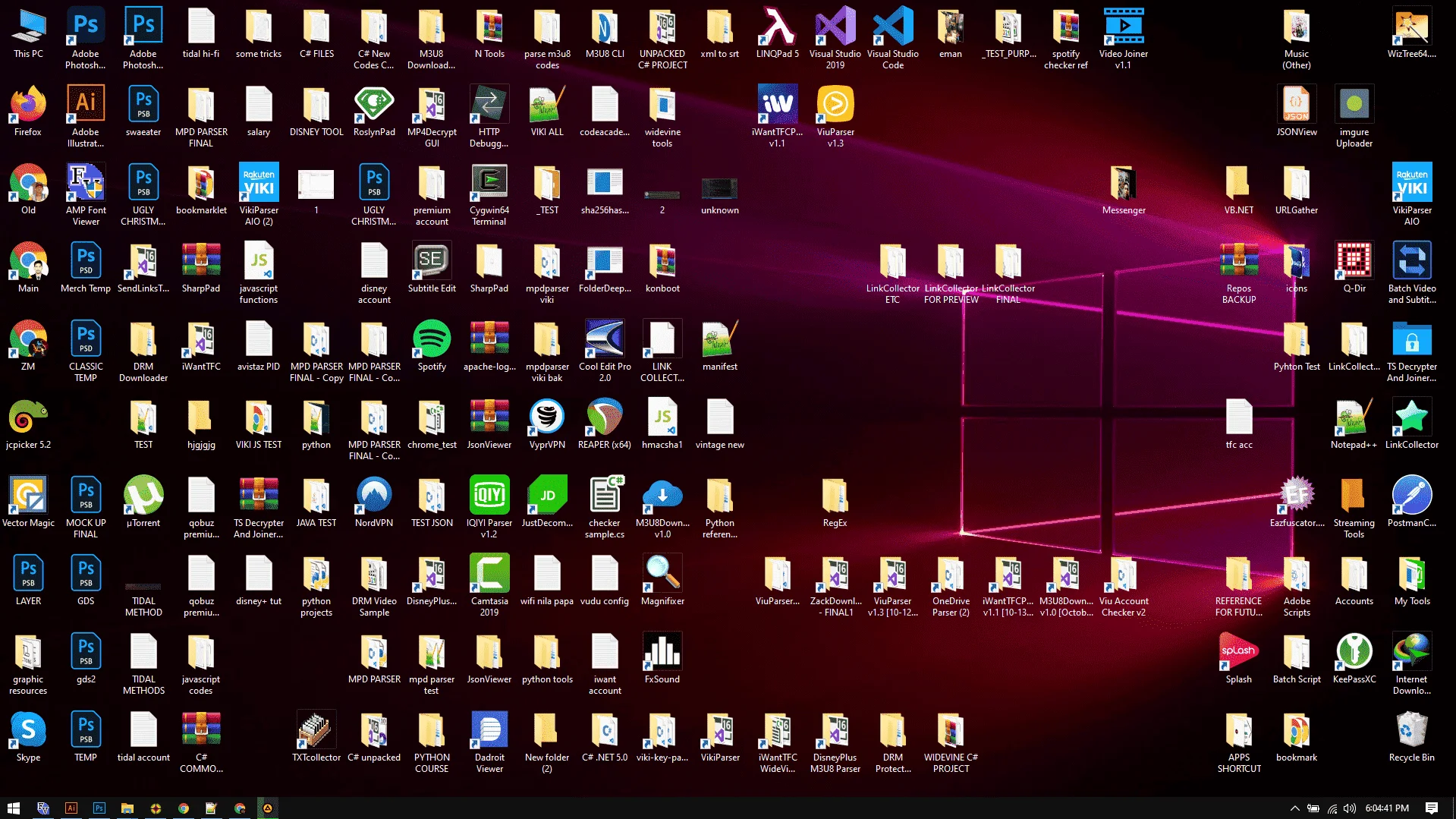This screenshot has width=1456, height=819.
Task: Select the tfc acc text file
Action: pyautogui.click(x=1239, y=424)
